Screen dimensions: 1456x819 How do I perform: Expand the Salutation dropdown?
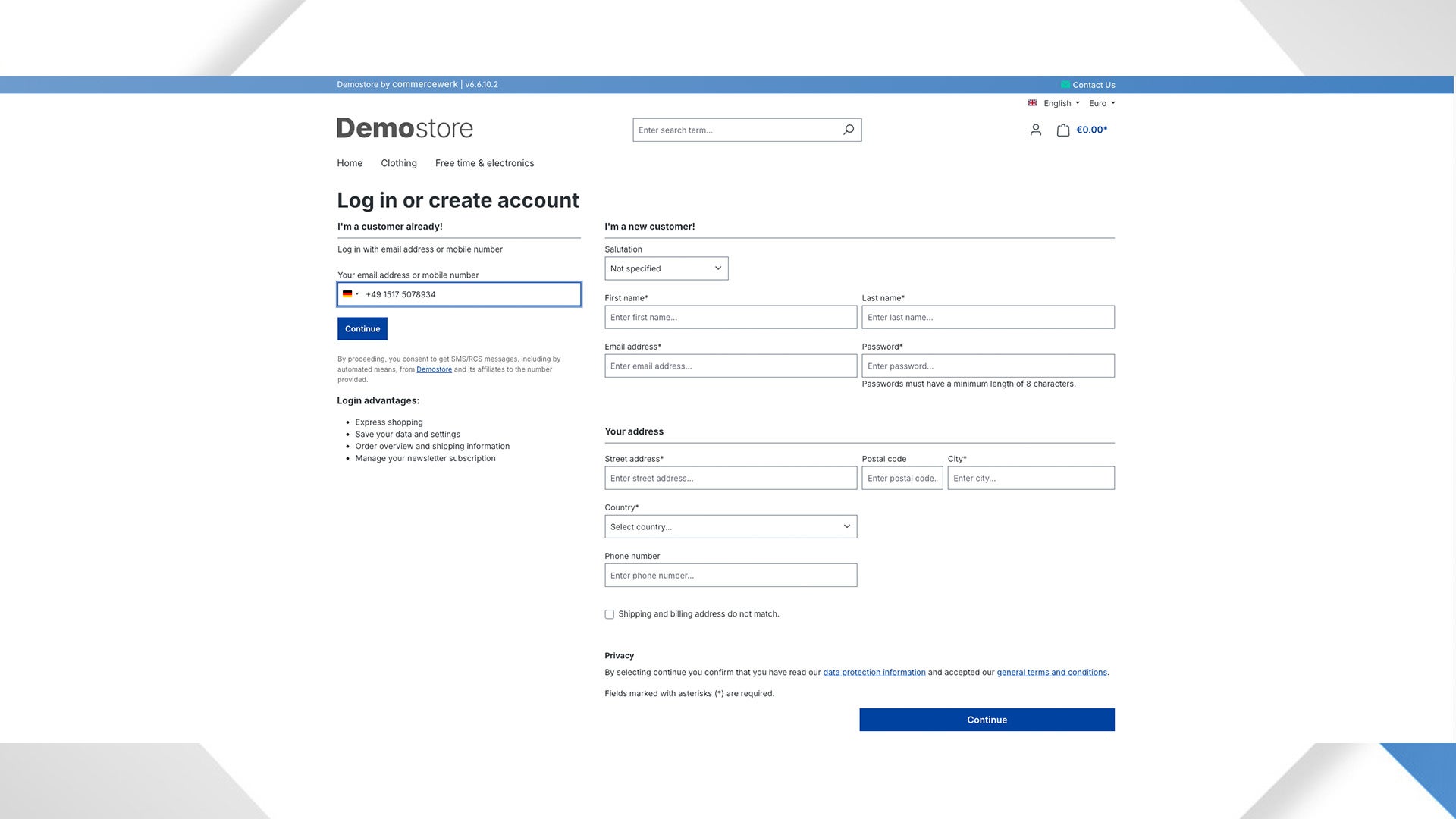coord(667,268)
